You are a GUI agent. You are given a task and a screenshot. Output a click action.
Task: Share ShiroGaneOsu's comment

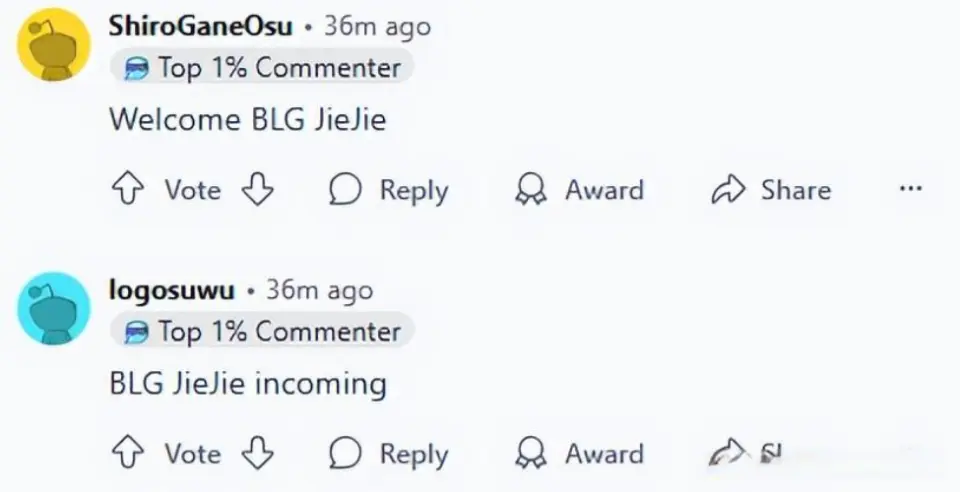pyautogui.click(x=770, y=190)
